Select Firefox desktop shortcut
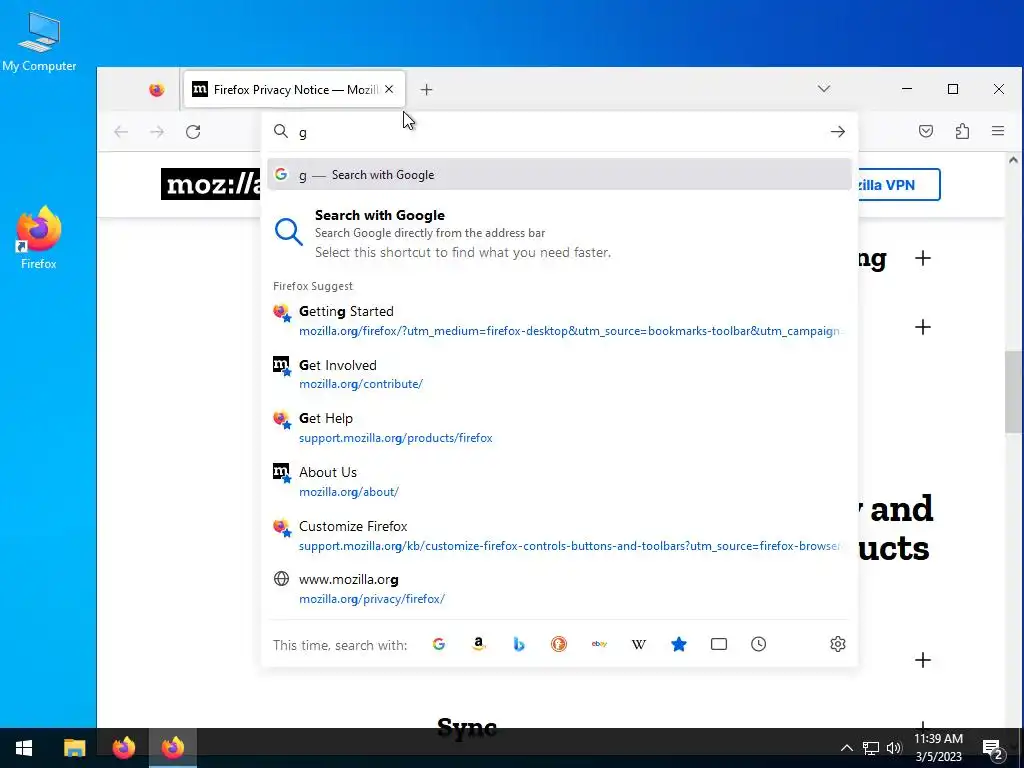This screenshot has height=768, width=1024. (39, 237)
